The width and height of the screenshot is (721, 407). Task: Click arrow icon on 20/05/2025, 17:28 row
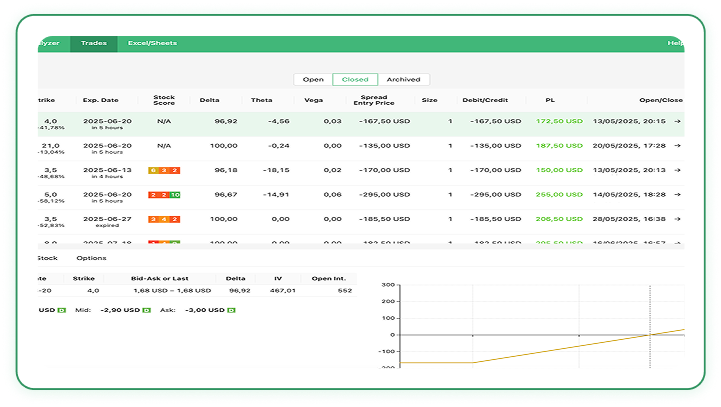click(x=677, y=146)
